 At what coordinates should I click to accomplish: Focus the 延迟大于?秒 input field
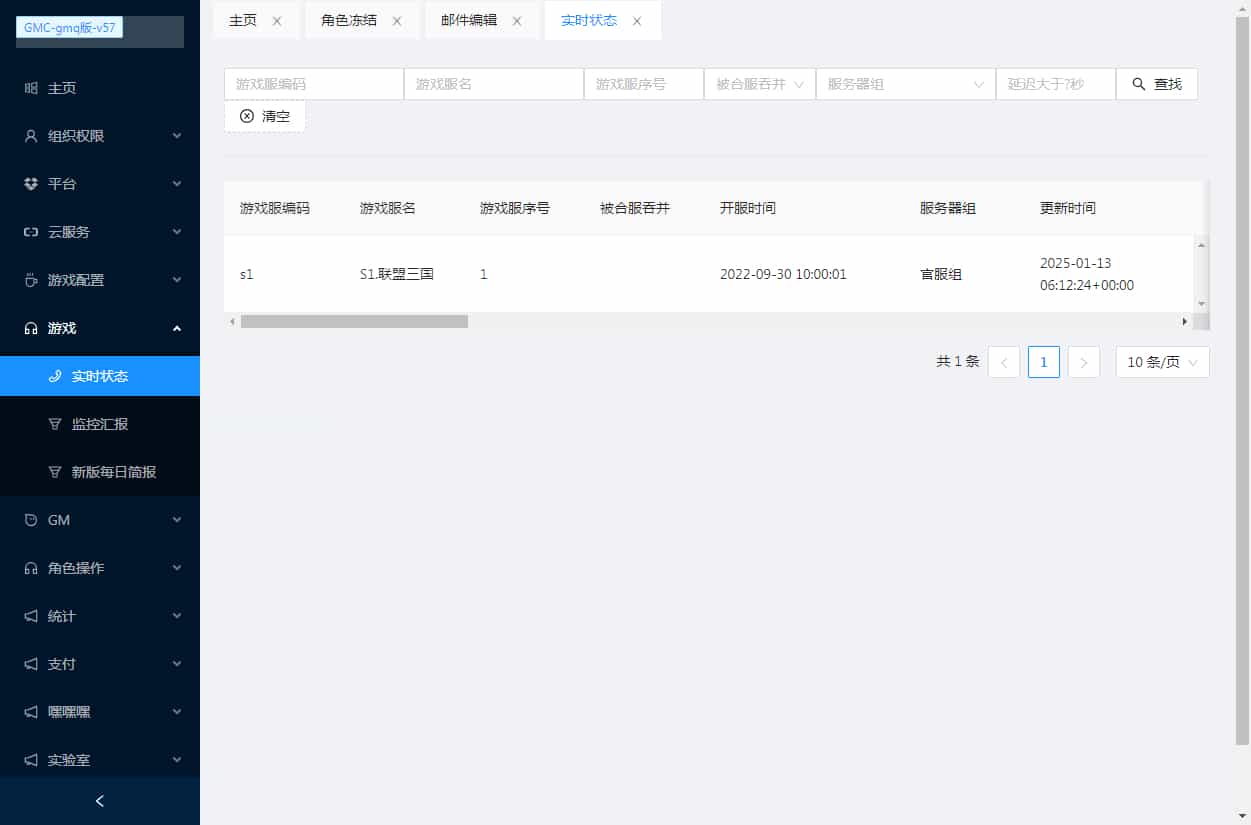tap(1056, 84)
